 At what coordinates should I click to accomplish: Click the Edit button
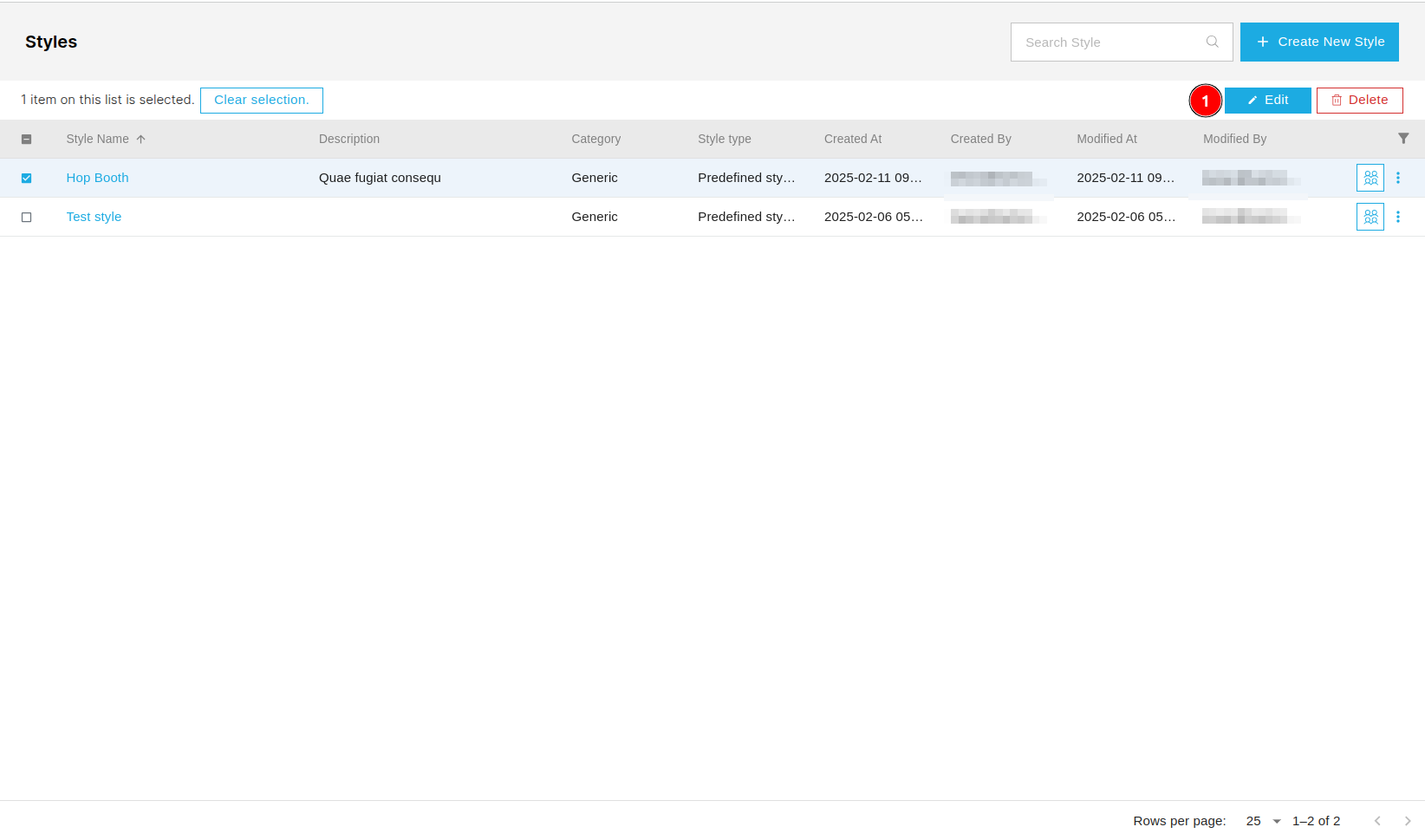click(x=1268, y=101)
